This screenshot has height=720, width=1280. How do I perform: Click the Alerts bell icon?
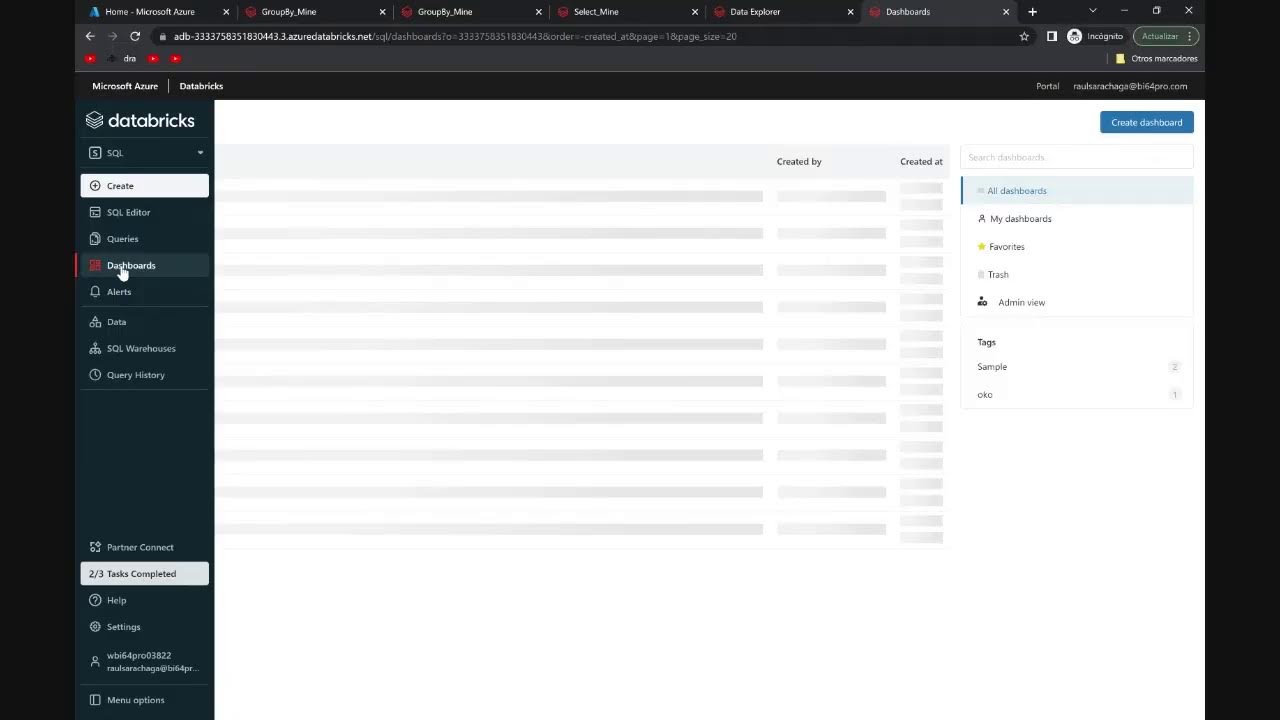coord(95,292)
